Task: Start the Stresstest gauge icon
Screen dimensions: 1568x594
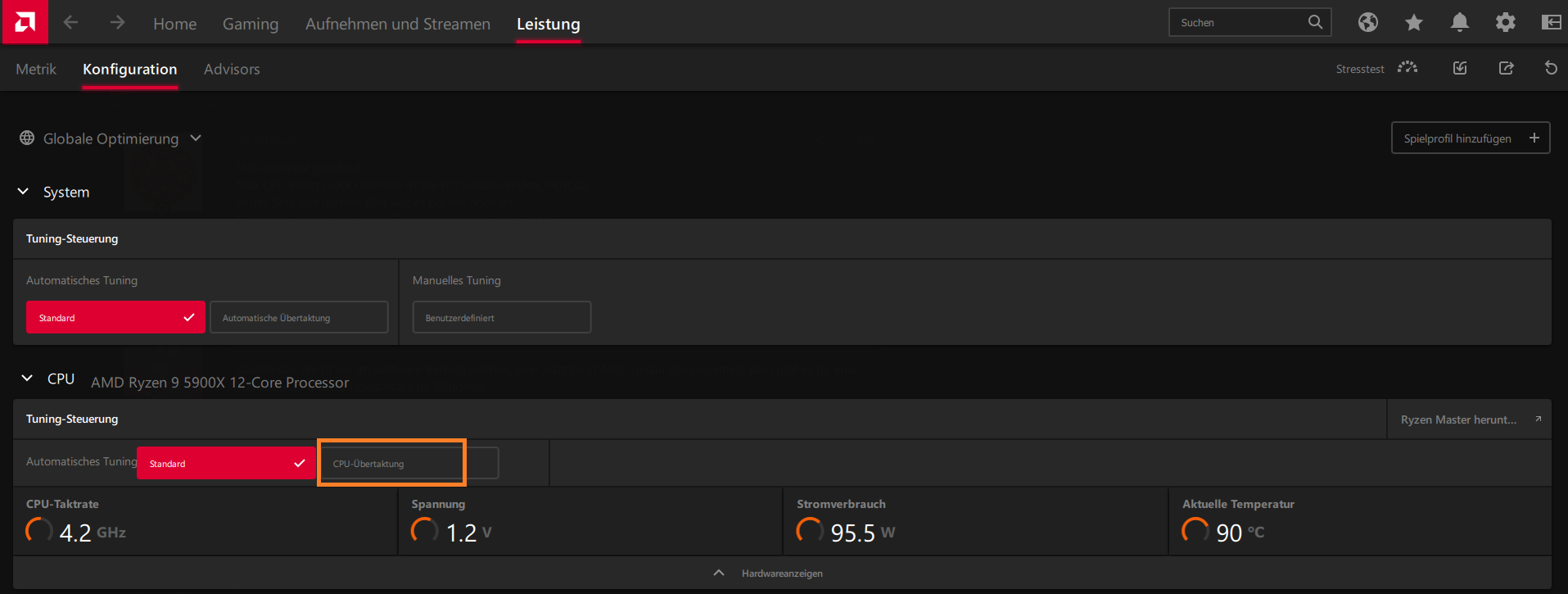Action: 1408,67
